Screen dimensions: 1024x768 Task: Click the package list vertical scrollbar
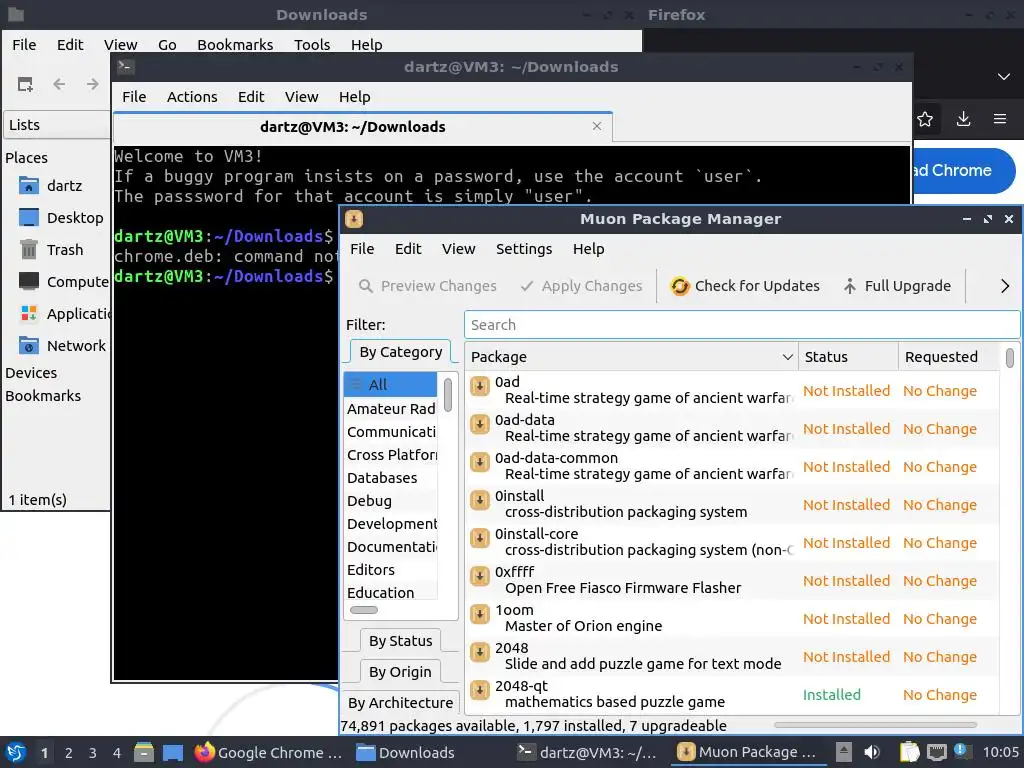pyautogui.click(x=1010, y=358)
